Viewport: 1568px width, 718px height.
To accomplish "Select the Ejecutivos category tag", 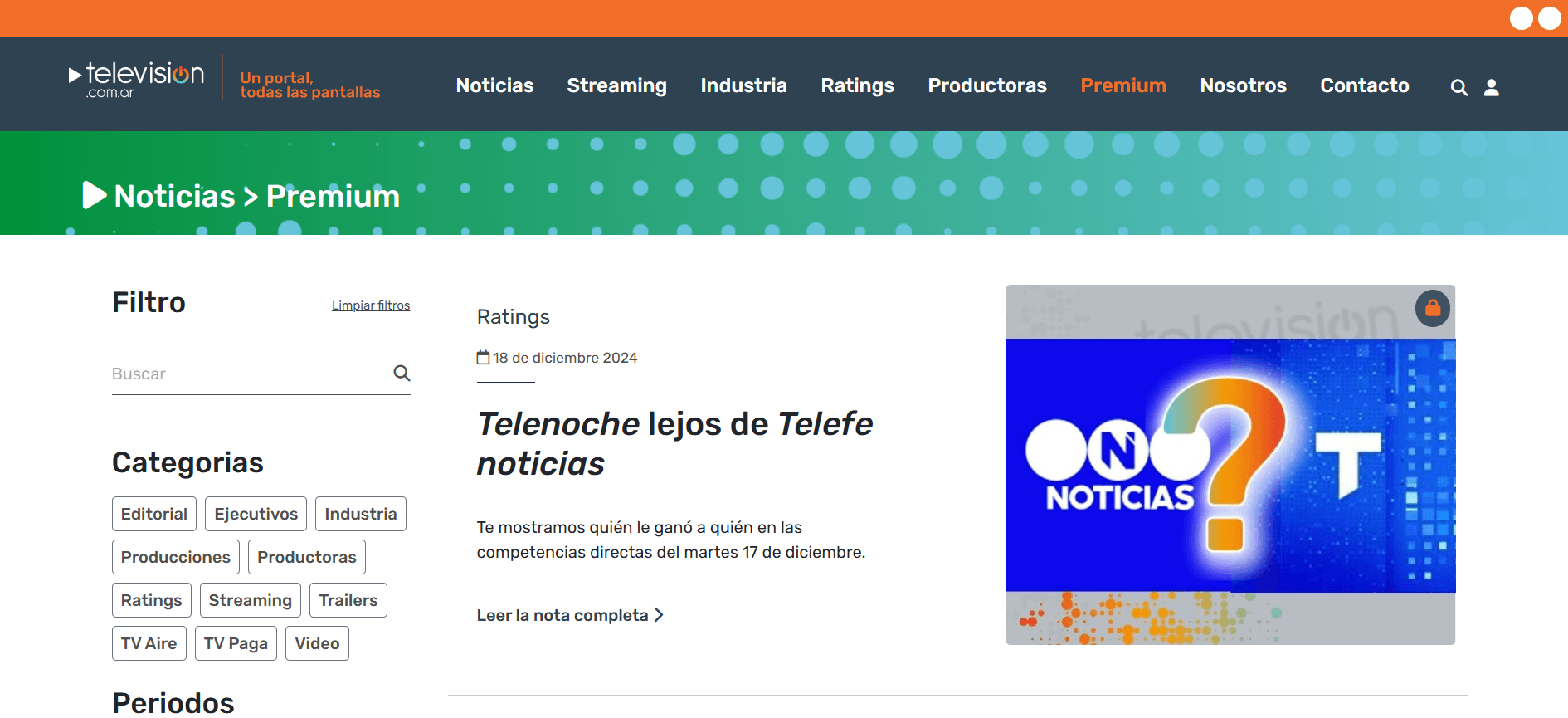I will [256, 514].
